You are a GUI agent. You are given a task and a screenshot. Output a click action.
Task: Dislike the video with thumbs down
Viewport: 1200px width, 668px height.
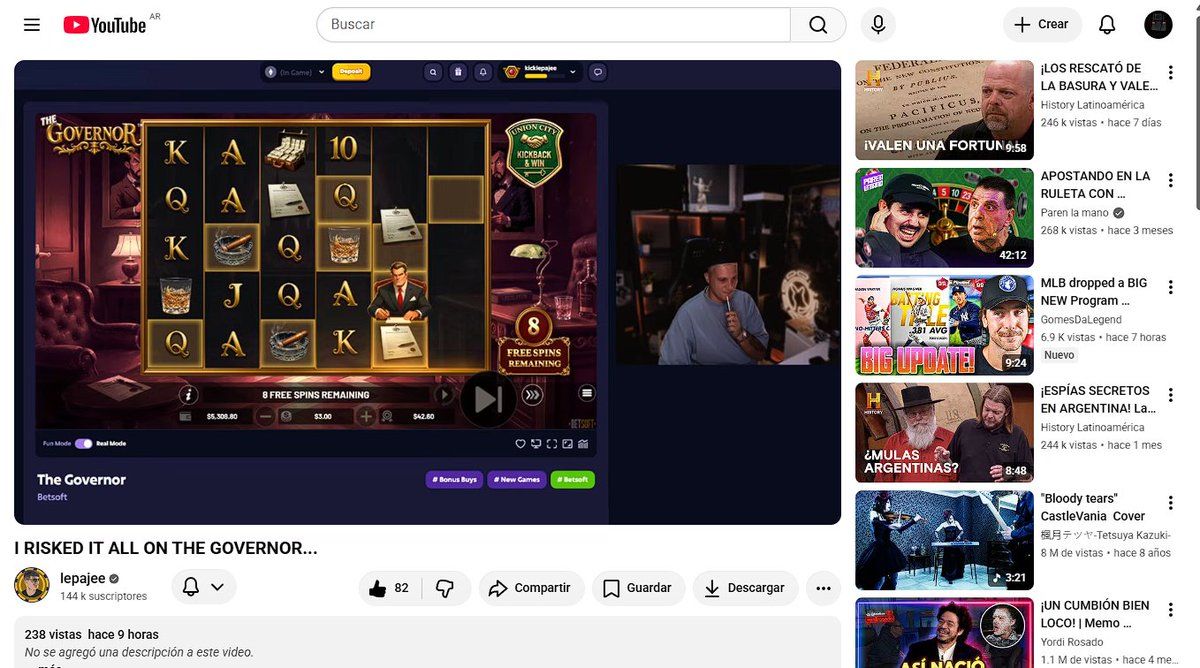[x=445, y=588]
